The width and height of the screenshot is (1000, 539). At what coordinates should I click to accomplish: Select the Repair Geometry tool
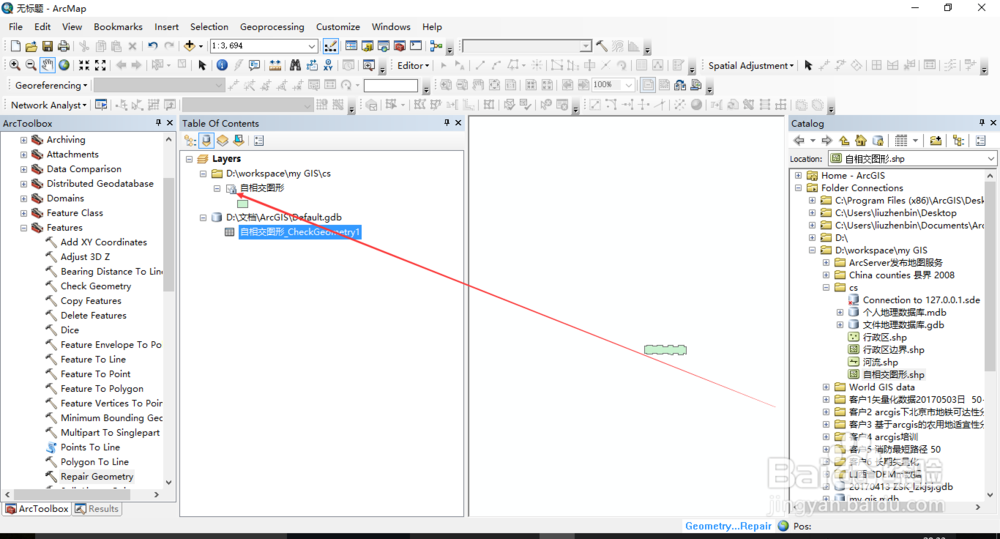[x=97, y=476]
